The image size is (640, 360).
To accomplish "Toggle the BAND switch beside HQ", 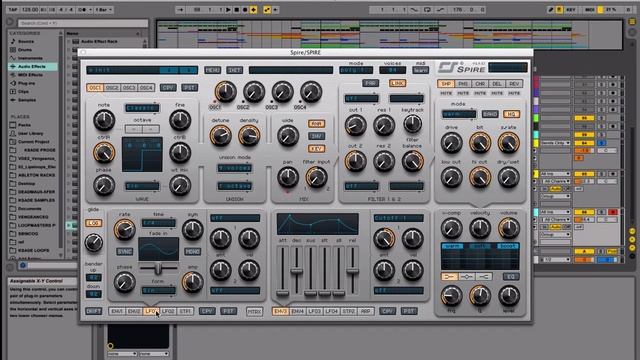I will 490,114.
